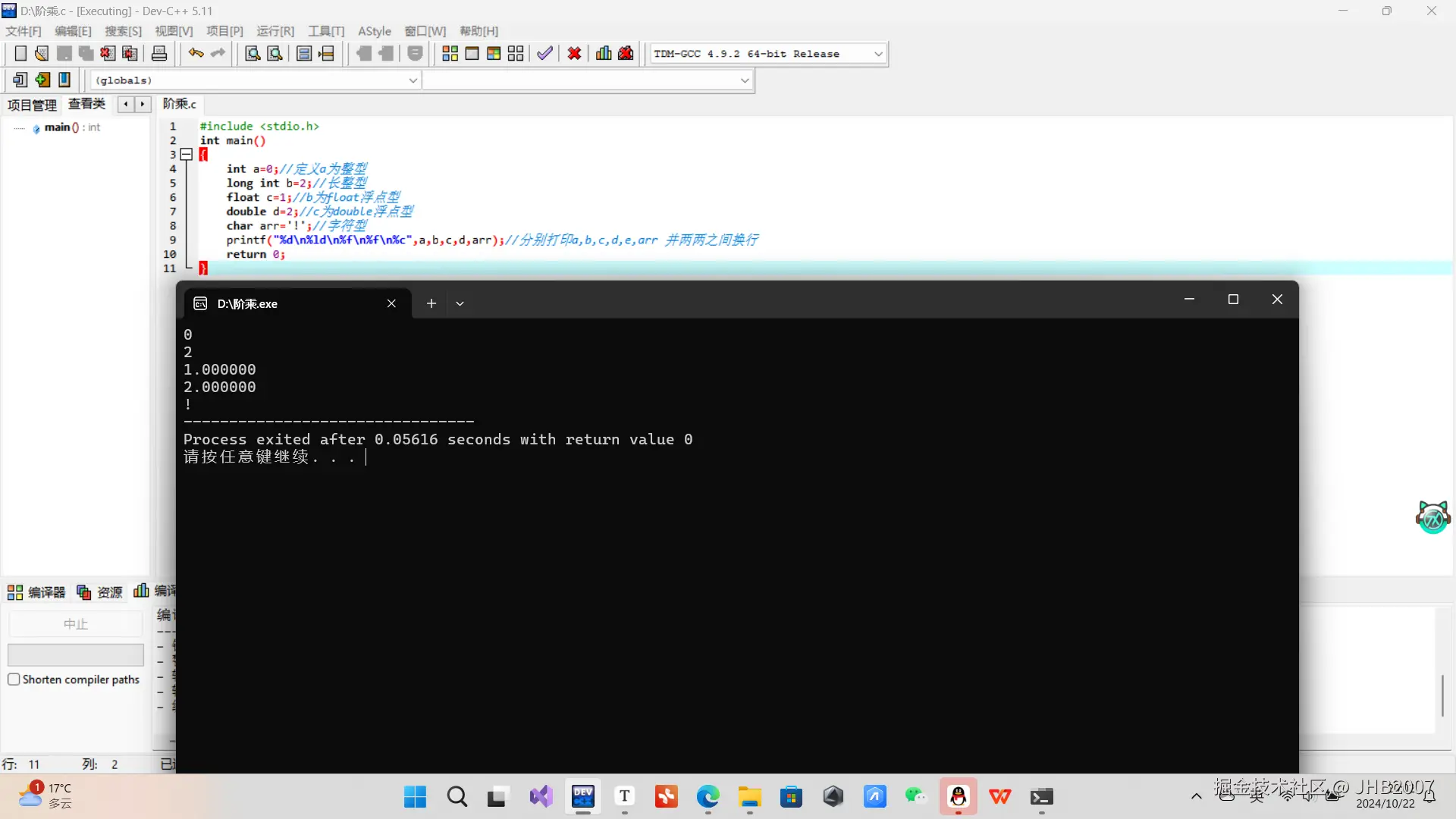
Task: Click the Profile analysis chart icon
Action: [x=604, y=53]
